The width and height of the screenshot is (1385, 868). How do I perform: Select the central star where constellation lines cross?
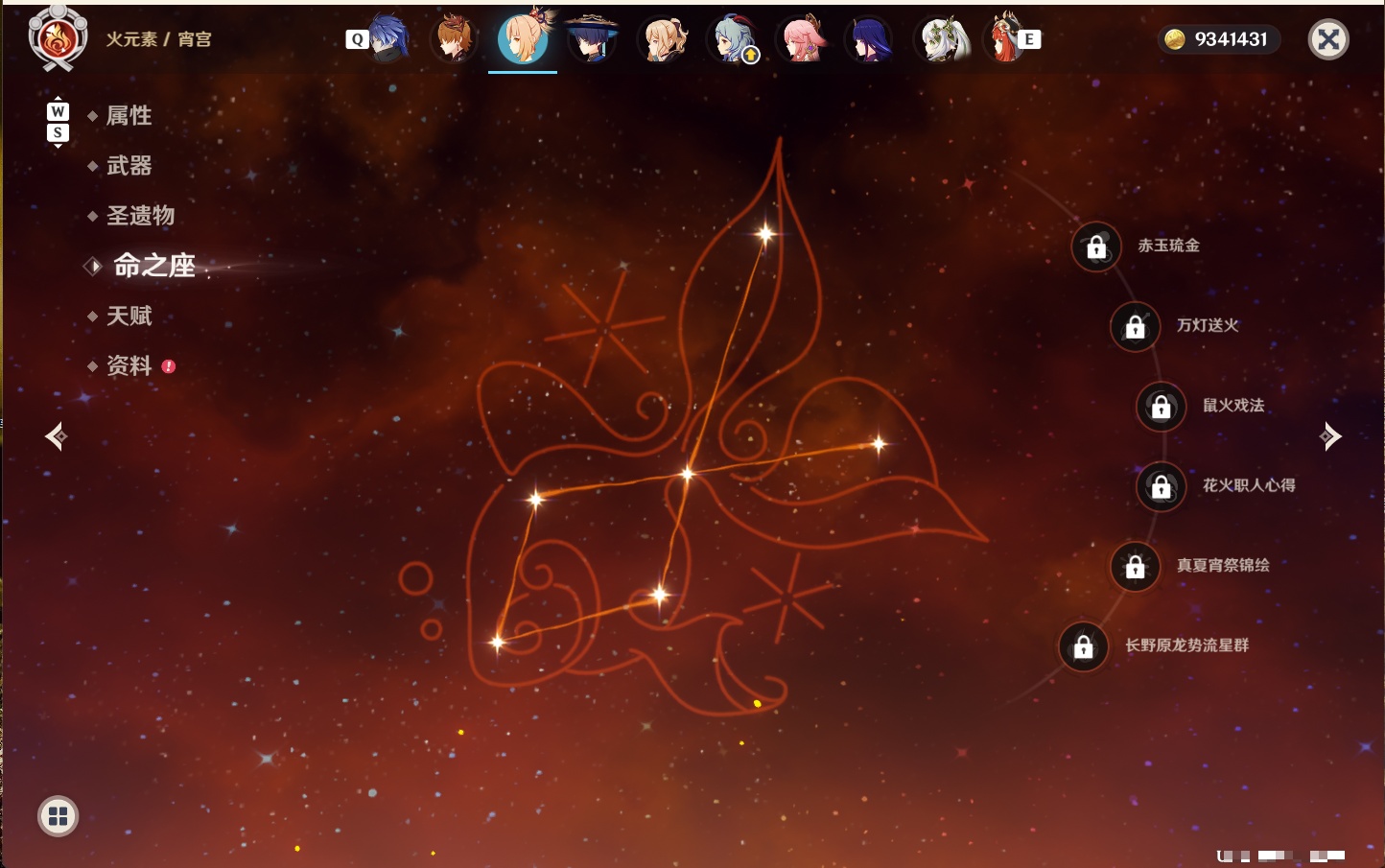[687, 473]
